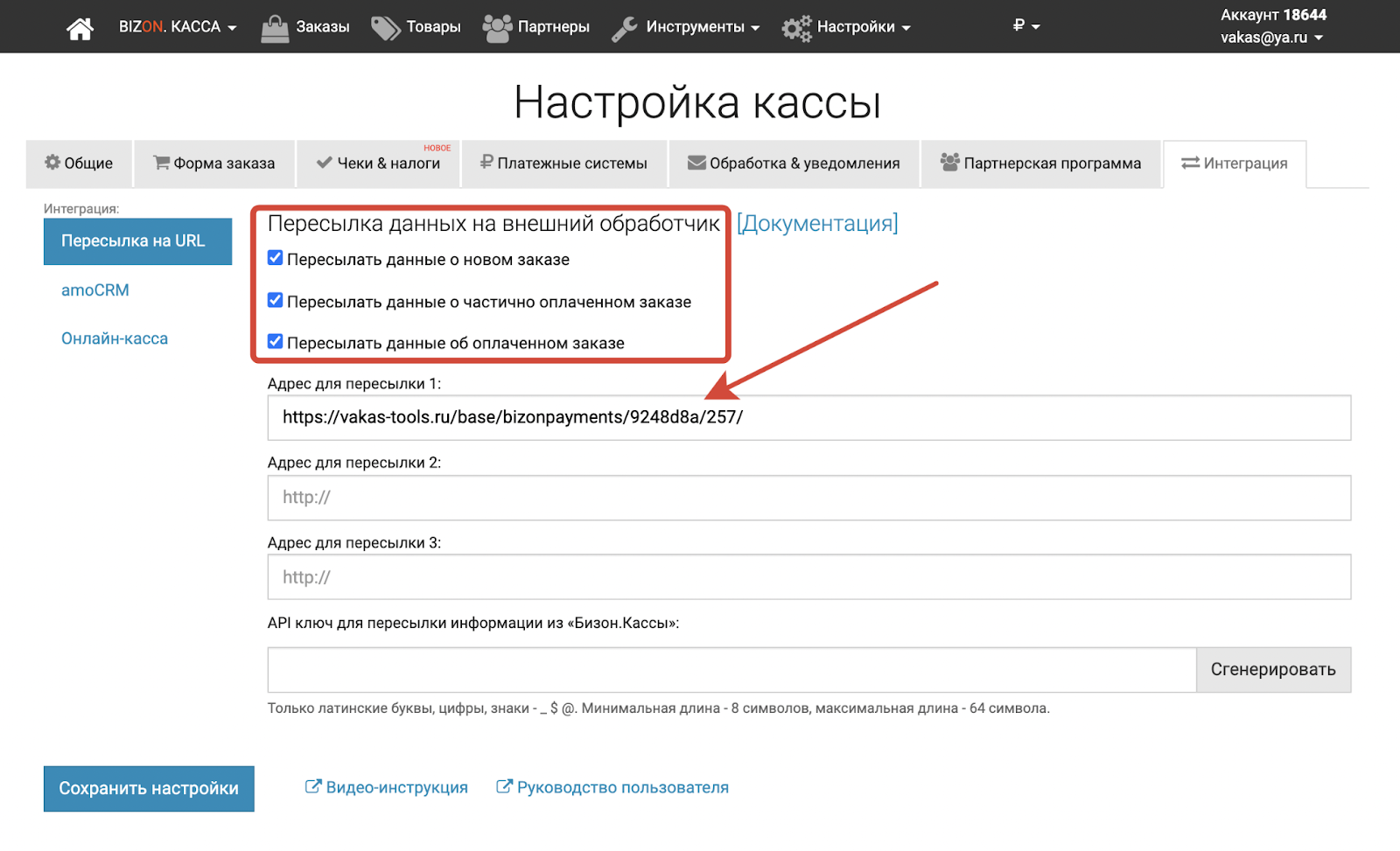Image resolution: width=1400 pixels, height=851 pixels.
Task: Toggle forwarding of partially paid order data
Action: 276,300
